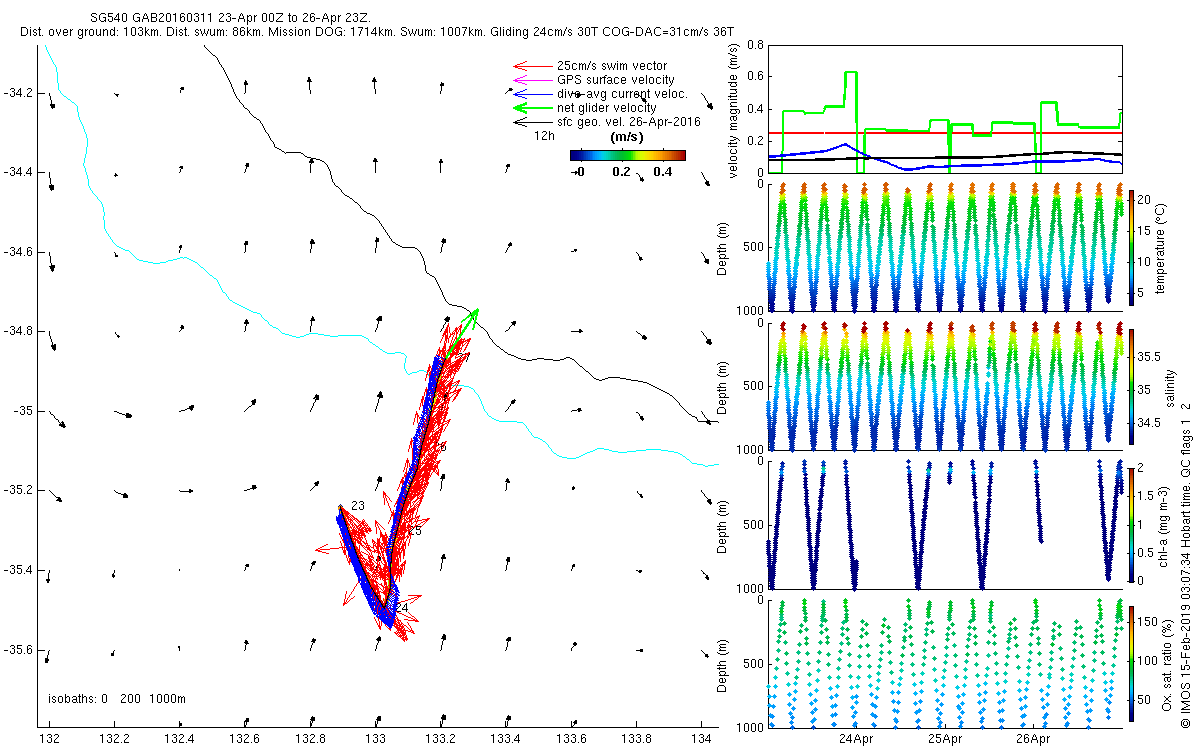Image resolution: width=1200 pixels, height=750 pixels.
Task: Click the 132.6 longitude tick label
Action: point(245,740)
